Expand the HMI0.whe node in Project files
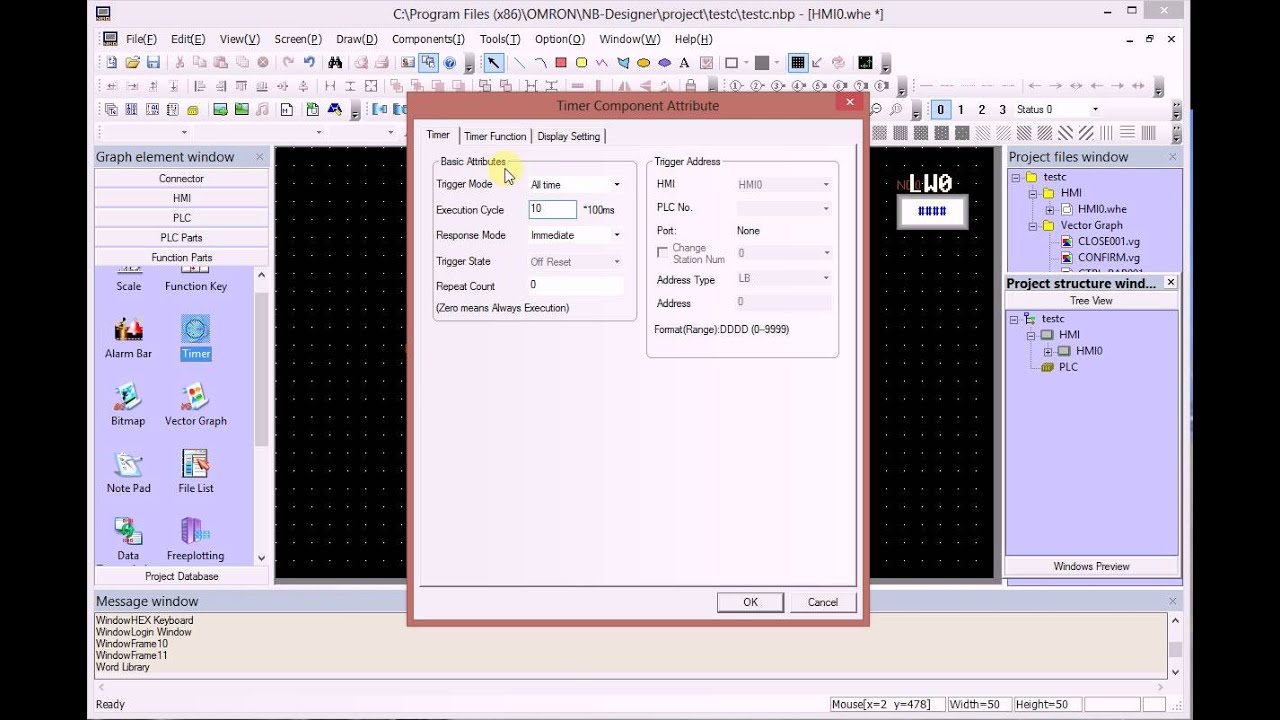The image size is (1280, 720). tap(1050, 209)
